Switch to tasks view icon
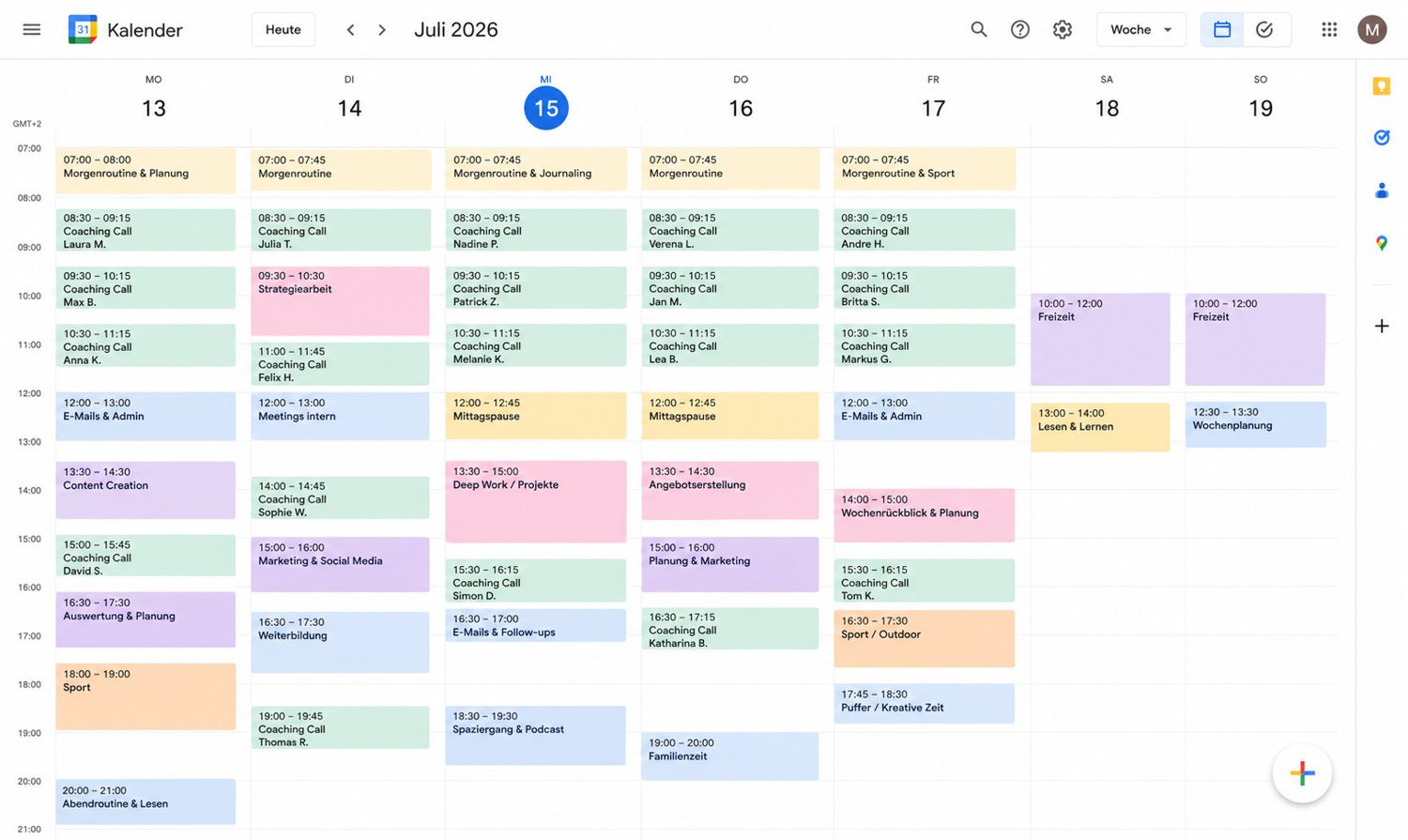 point(1264,29)
